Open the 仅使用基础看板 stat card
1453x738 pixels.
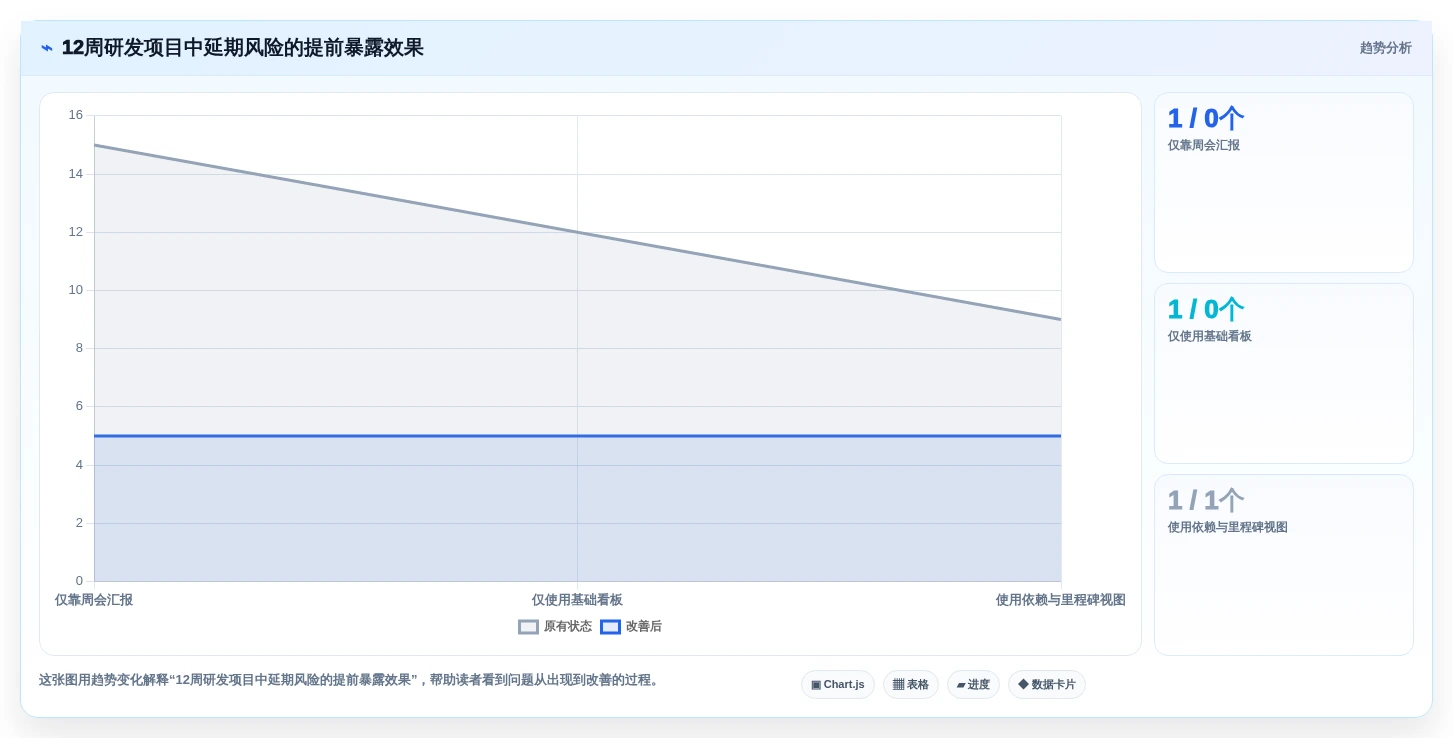[1284, 374]
